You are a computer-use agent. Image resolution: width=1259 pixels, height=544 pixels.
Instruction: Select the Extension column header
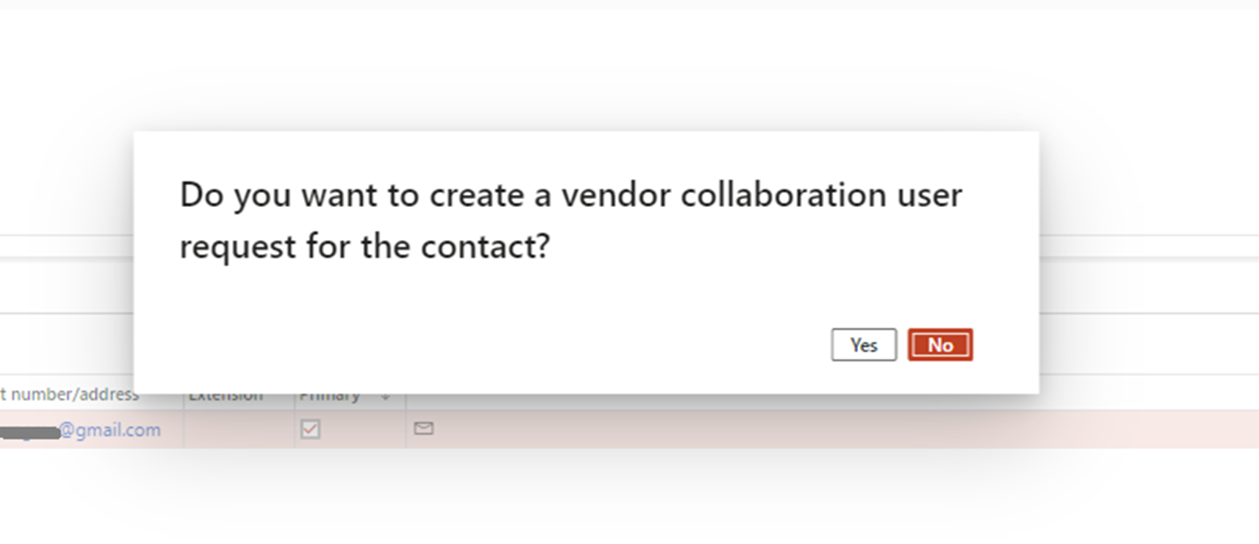(x=226, y=396)
